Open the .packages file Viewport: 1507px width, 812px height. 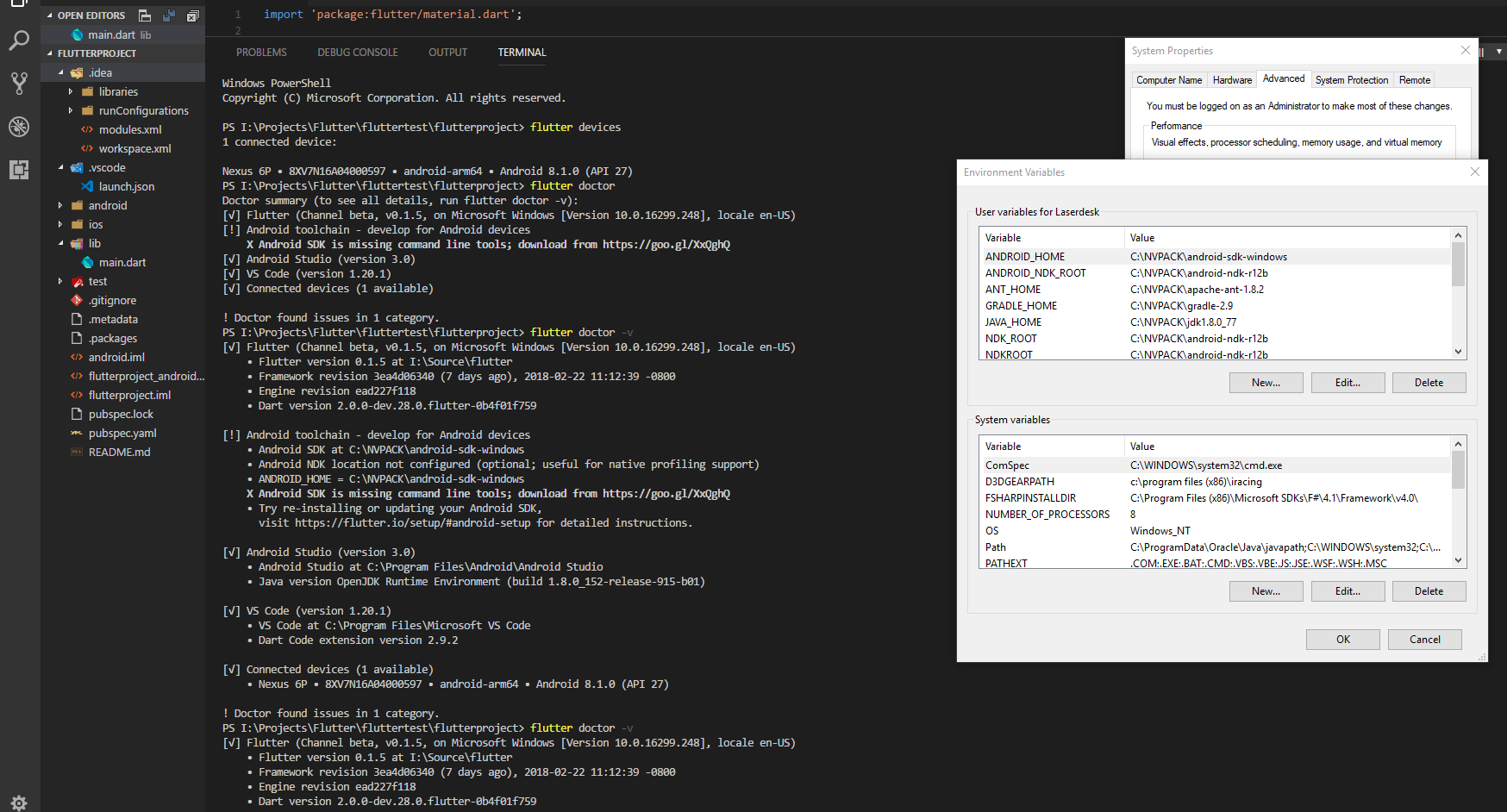click(x=122, y=338)
